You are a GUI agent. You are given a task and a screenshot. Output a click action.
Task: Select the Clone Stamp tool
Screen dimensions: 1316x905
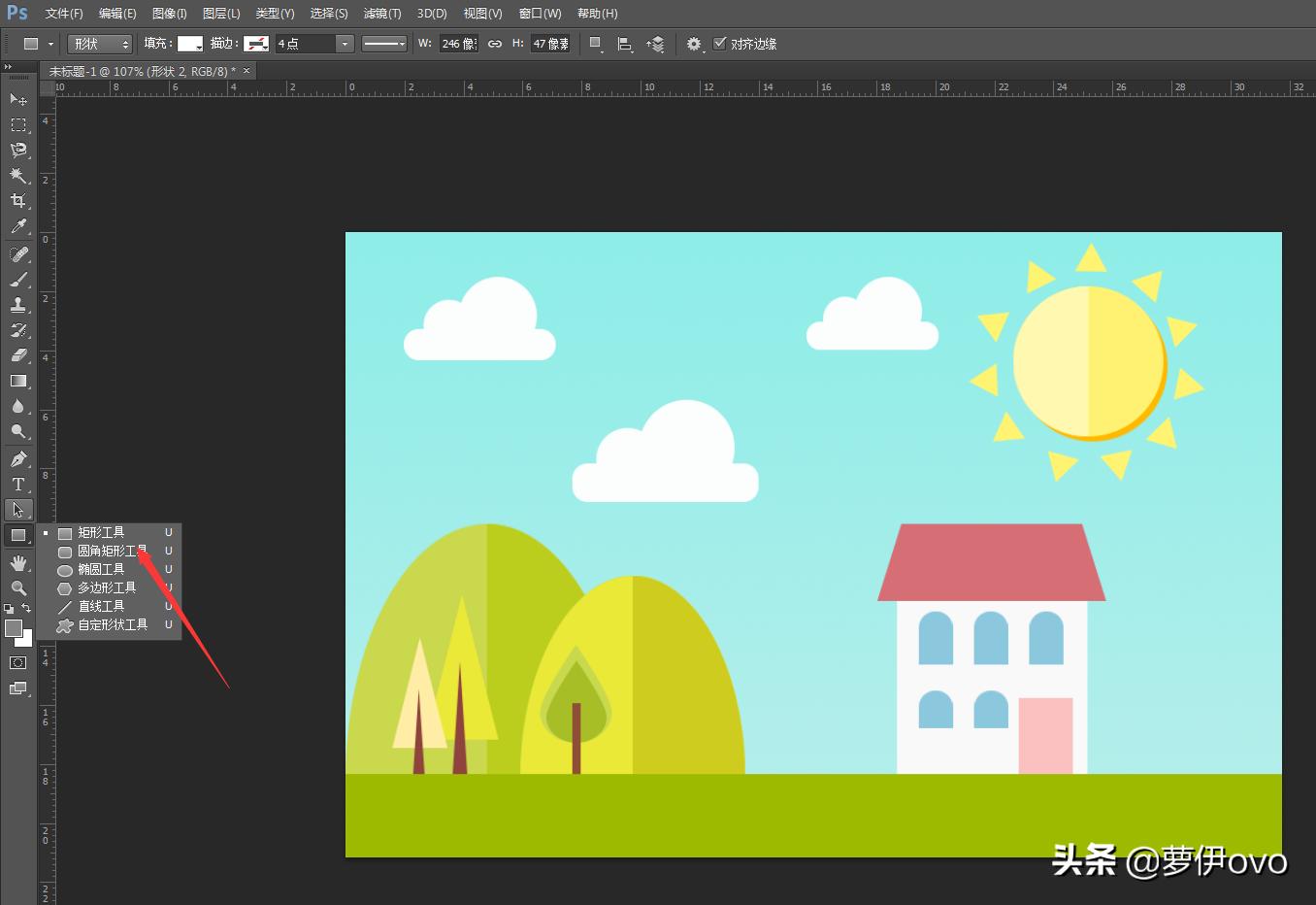(17, 304)
